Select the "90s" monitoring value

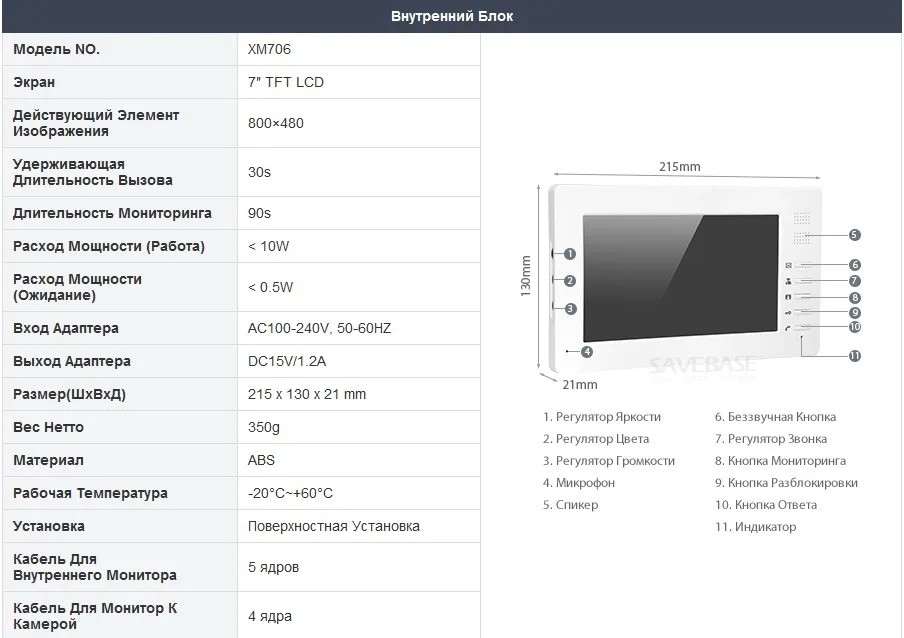[x=259, y=213]
